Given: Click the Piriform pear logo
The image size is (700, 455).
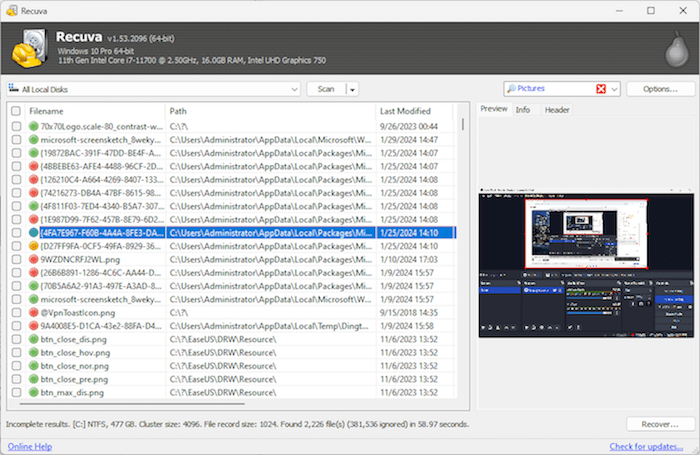Looking at the screenshot, I should 677,50.
